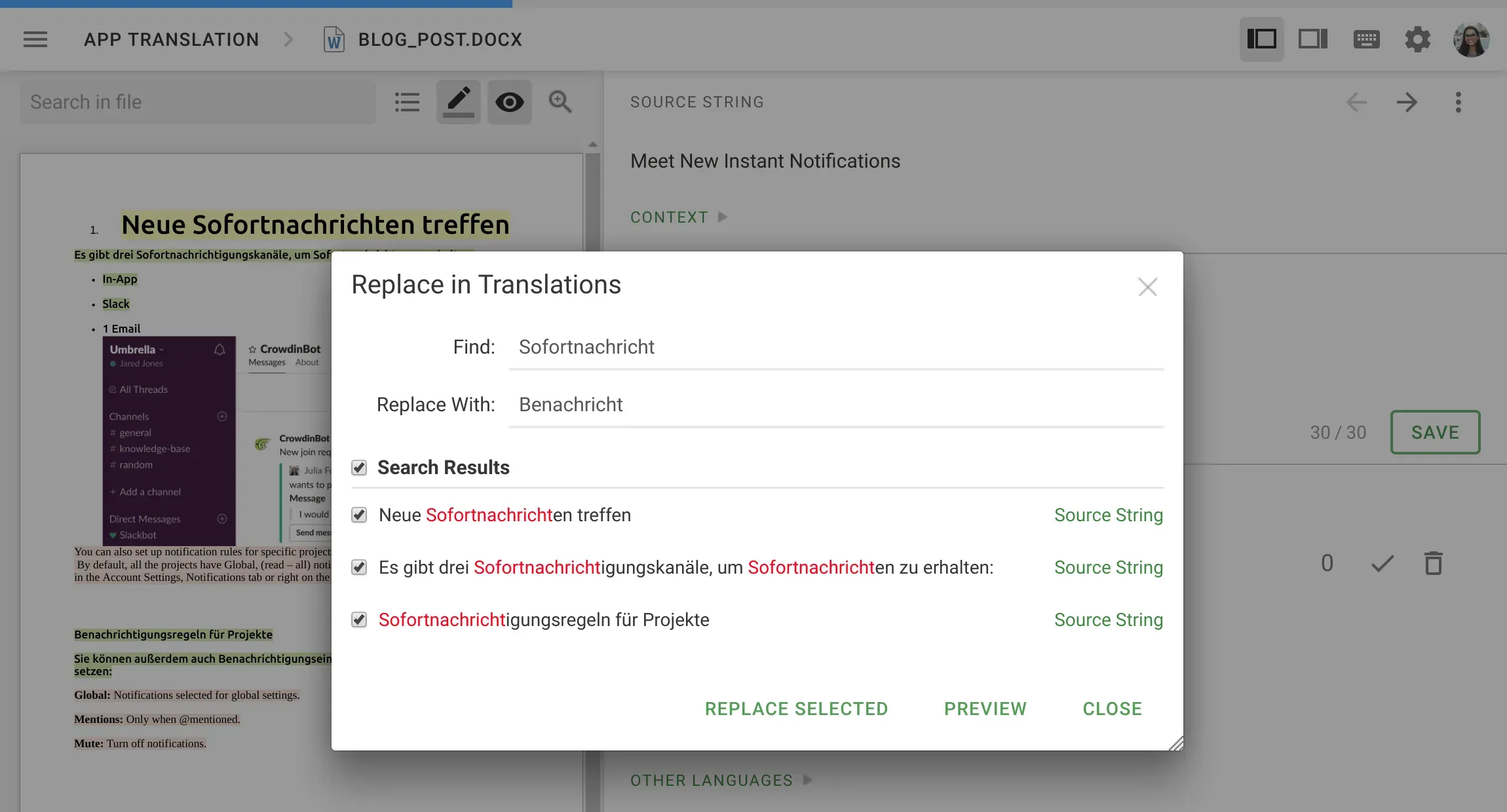Click the Replace With input field
The height and width of the screenshot is (812, 1507).
[835, 405]
